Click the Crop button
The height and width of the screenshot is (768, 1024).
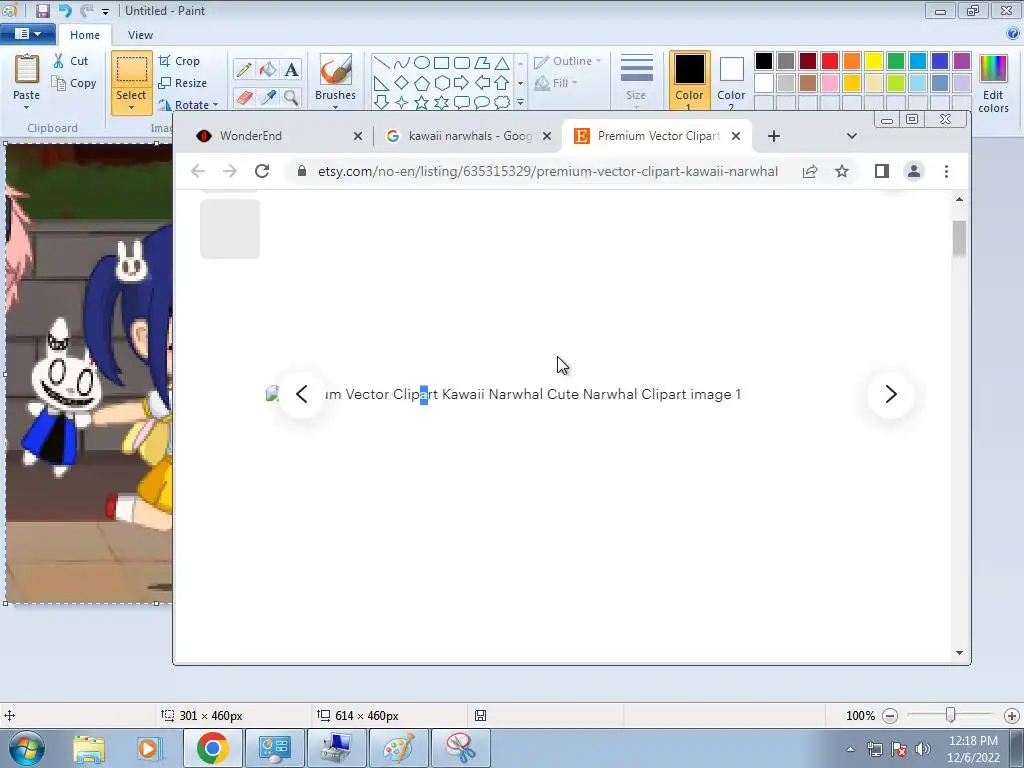click(179, 61)
